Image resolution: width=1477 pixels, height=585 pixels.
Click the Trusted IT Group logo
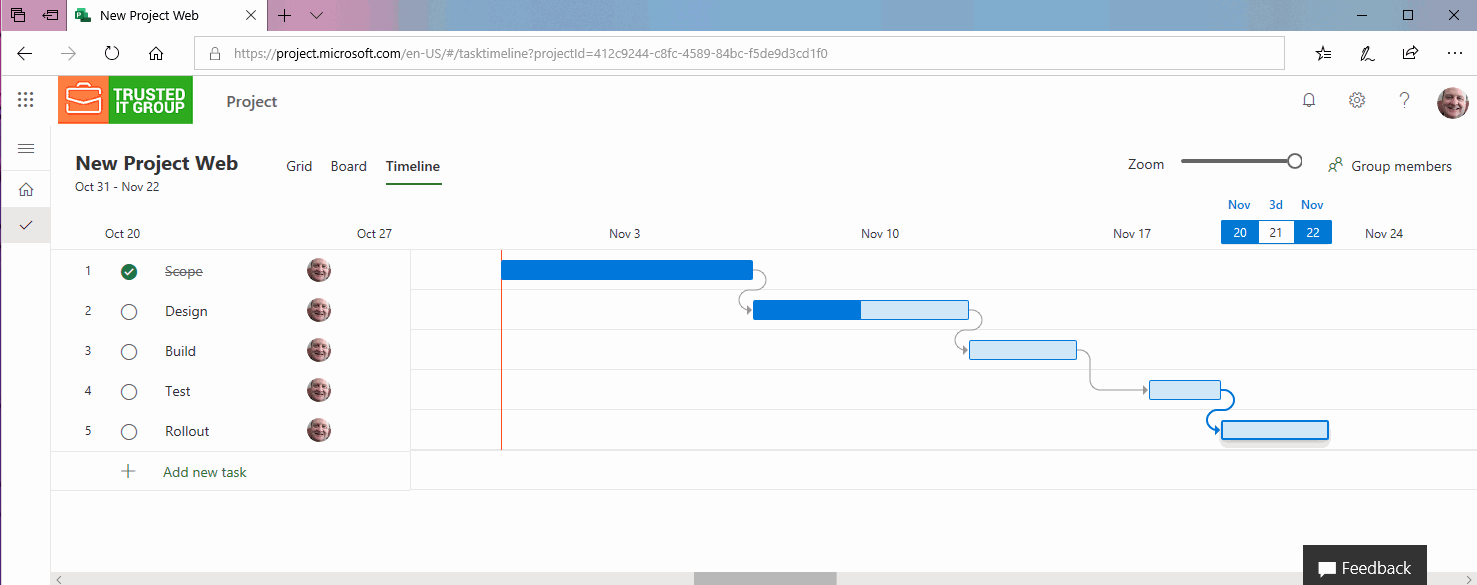[124, 99]
